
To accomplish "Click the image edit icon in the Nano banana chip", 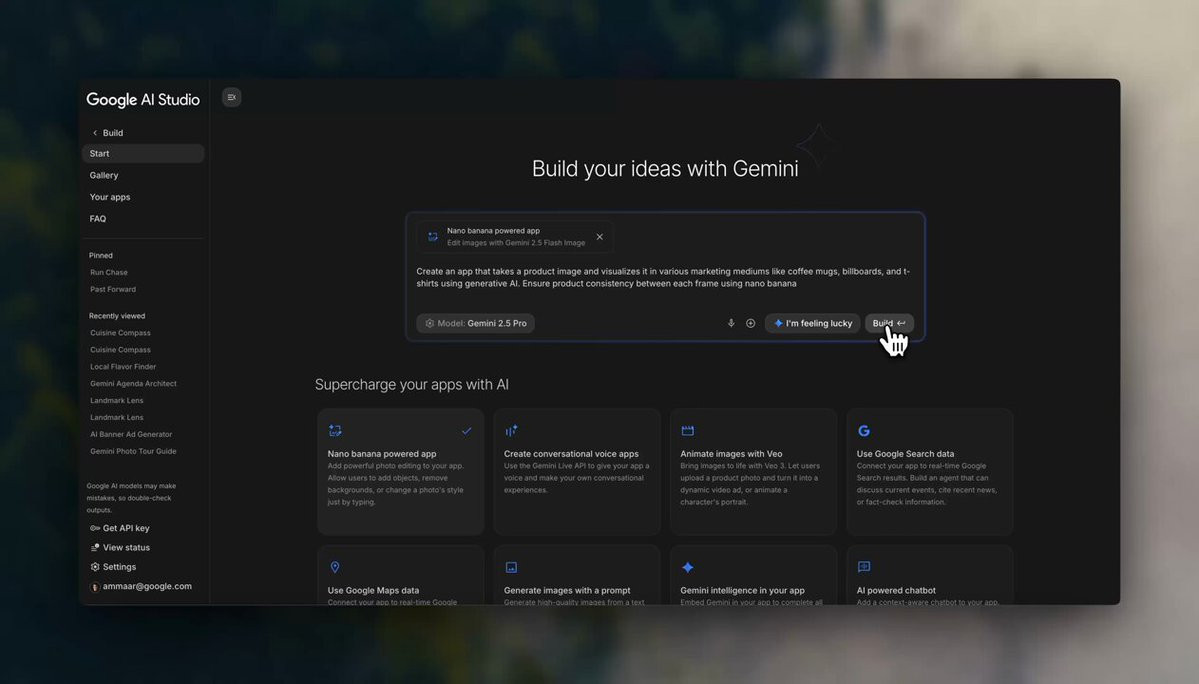I will (433, 237).
